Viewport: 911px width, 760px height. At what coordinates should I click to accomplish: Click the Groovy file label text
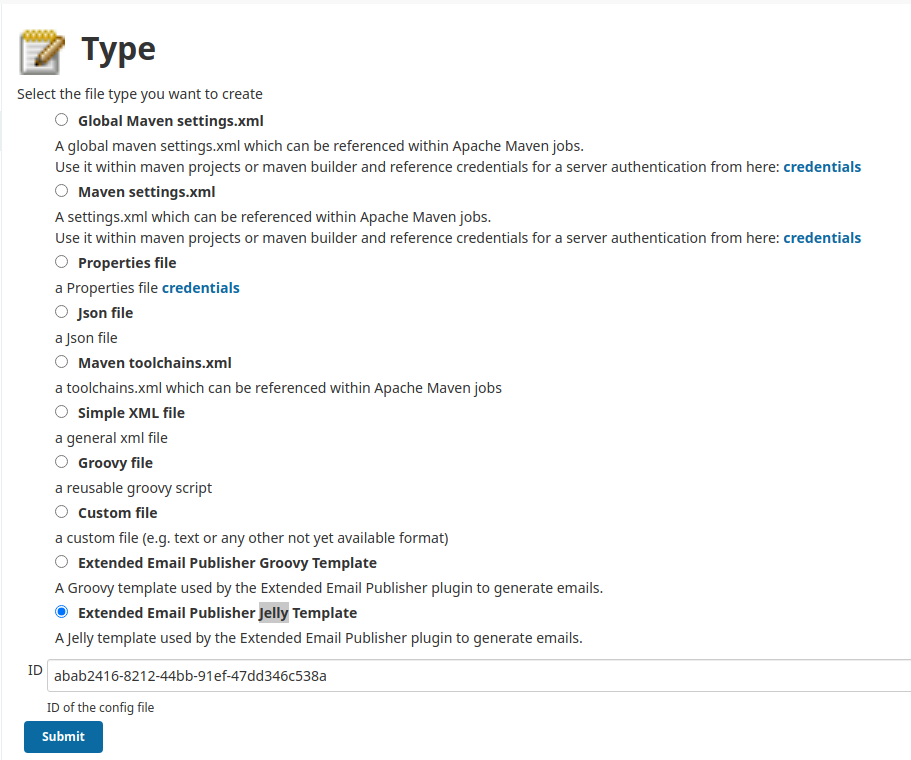[115, 463]
